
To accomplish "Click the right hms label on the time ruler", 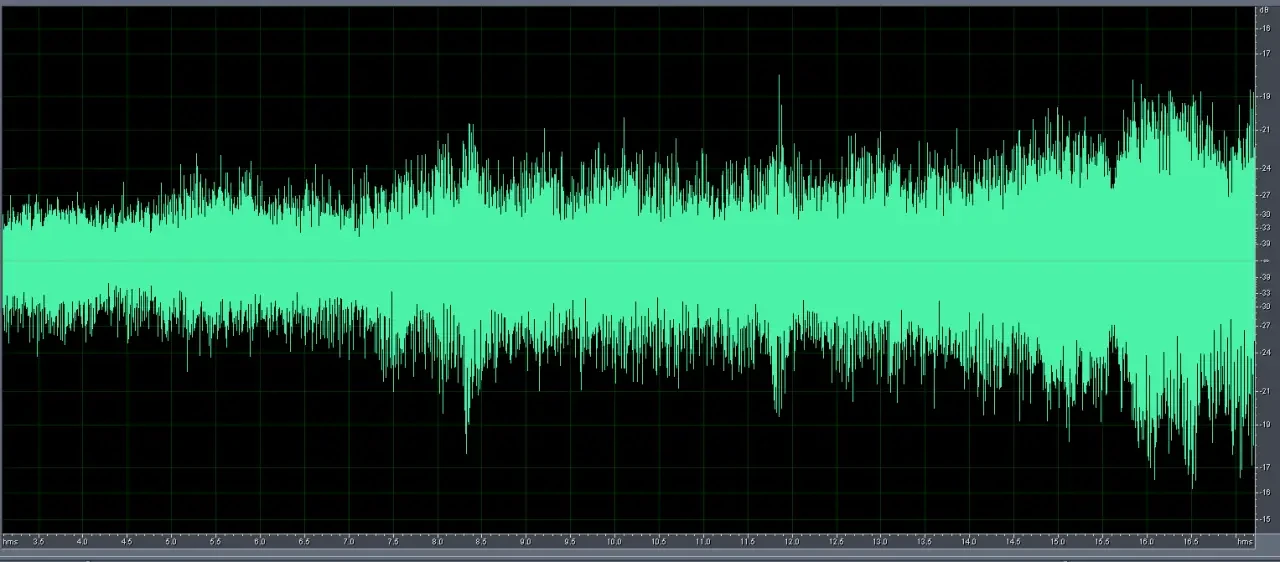I will (1244, 541).
